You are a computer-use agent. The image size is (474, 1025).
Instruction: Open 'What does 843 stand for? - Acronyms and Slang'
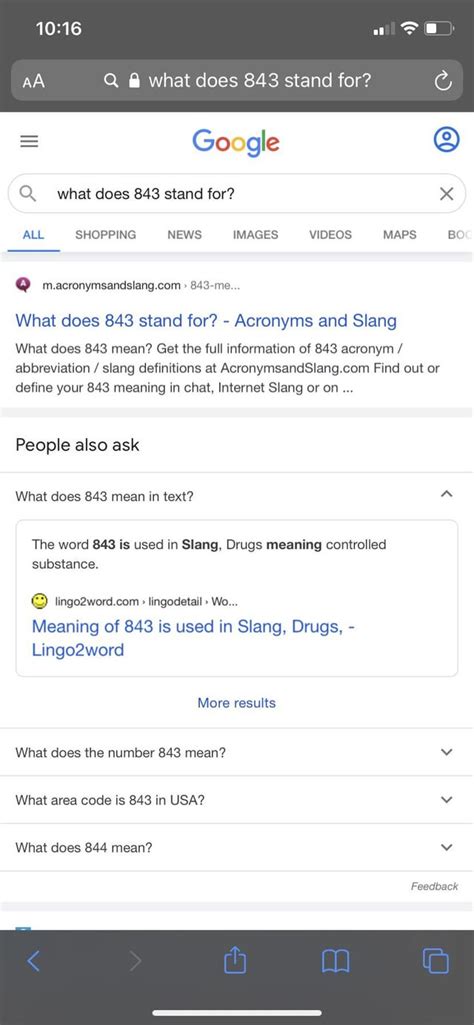[x=206, y=321]
